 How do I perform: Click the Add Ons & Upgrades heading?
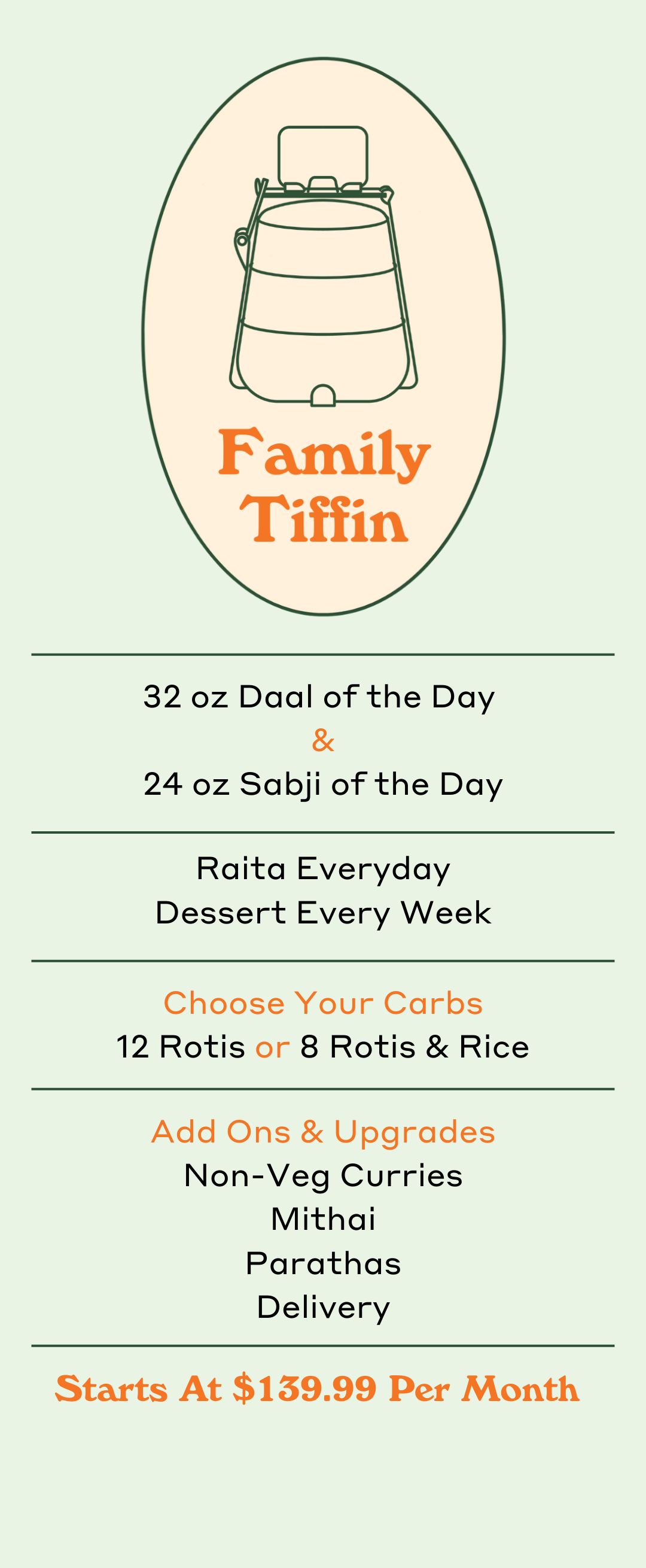(x=323, y=1133)
